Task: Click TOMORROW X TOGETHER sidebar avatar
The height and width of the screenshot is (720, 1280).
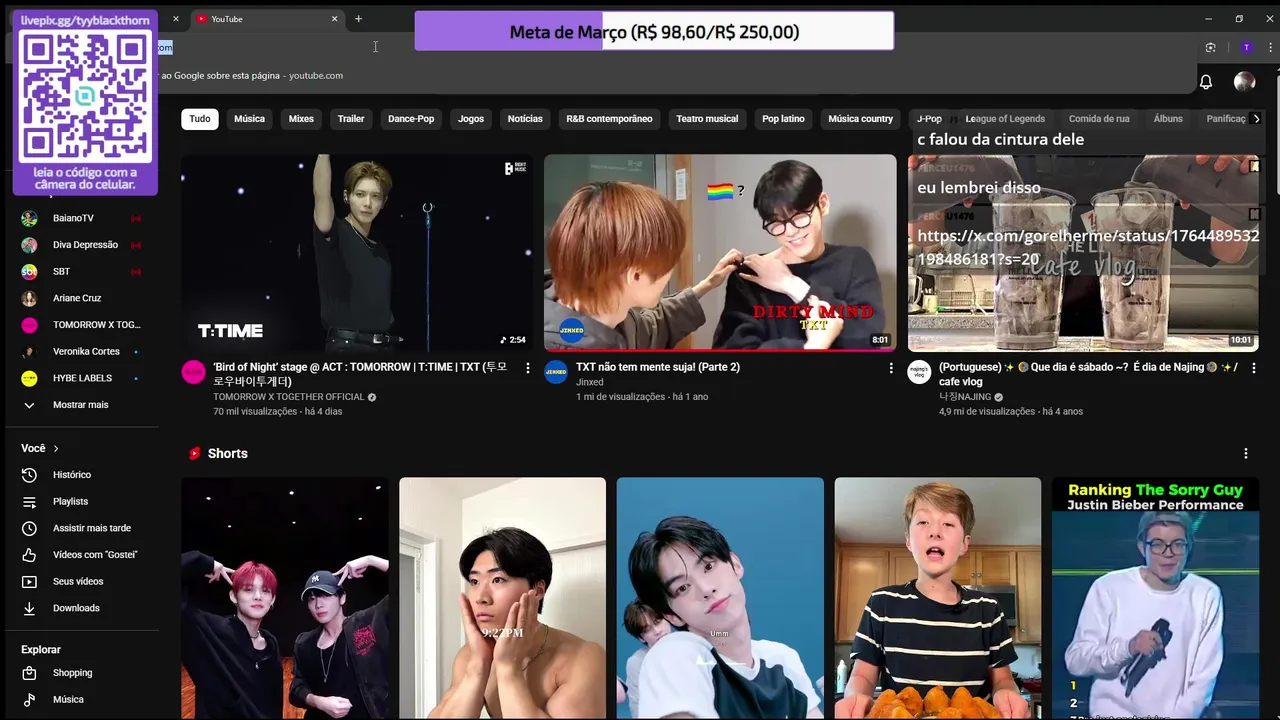Action: click(29, 325)
